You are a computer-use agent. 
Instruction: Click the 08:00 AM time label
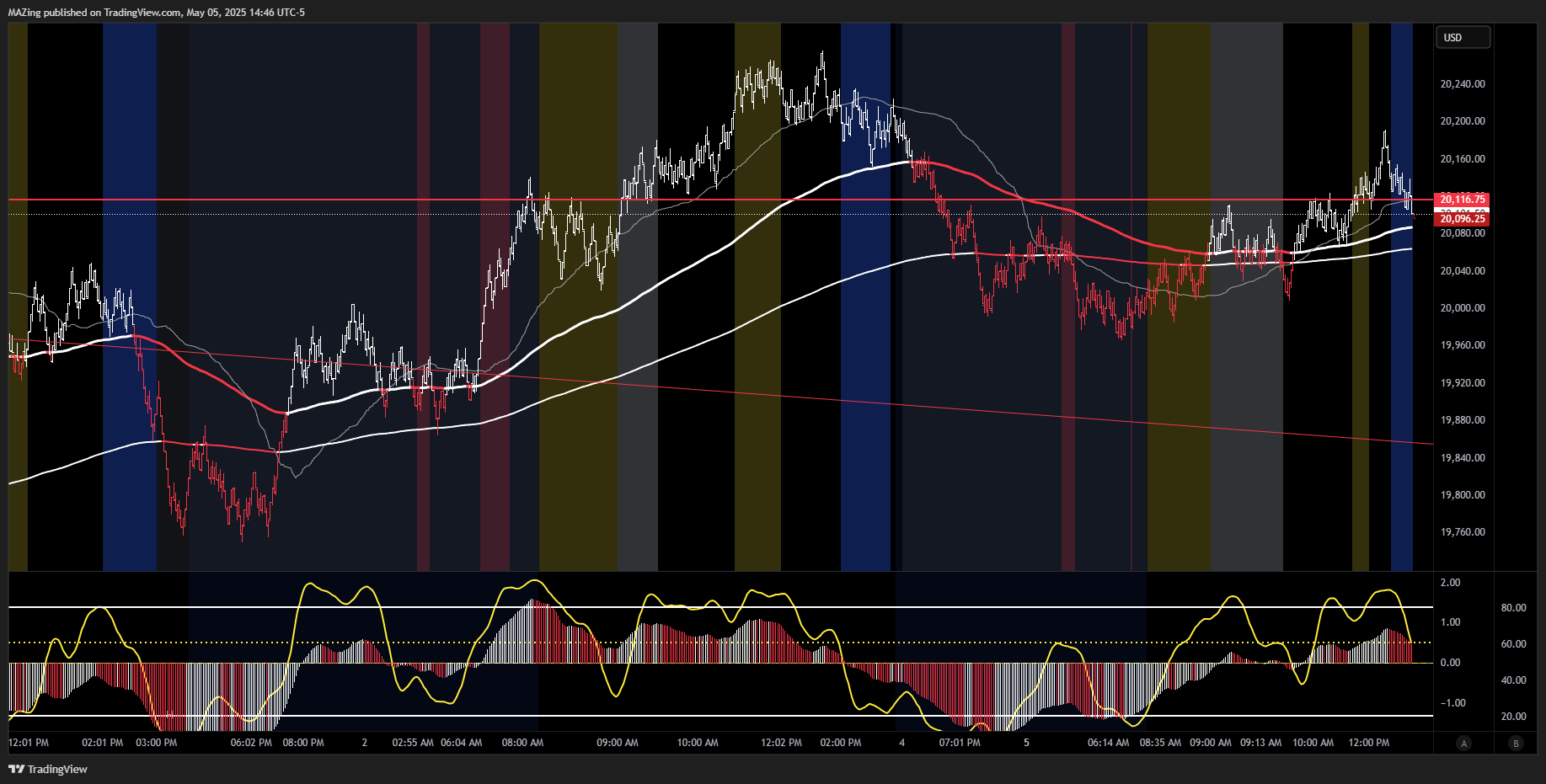coord(522,743)
